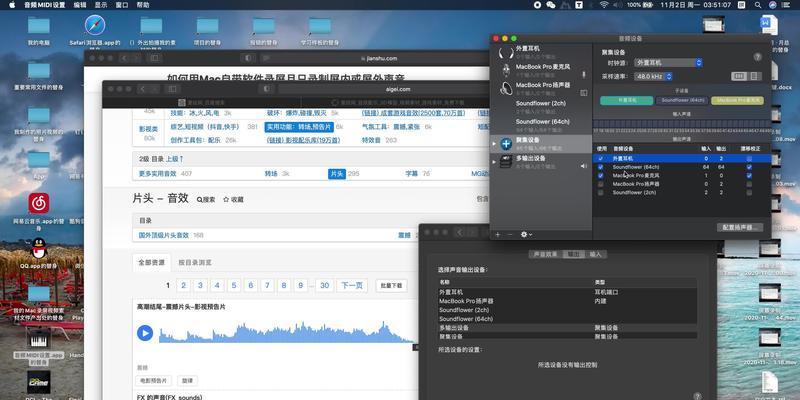The image size is (800, 400).
Task: Open the 窗口 menu in menu bar
Action: click(x=122, y=5)
